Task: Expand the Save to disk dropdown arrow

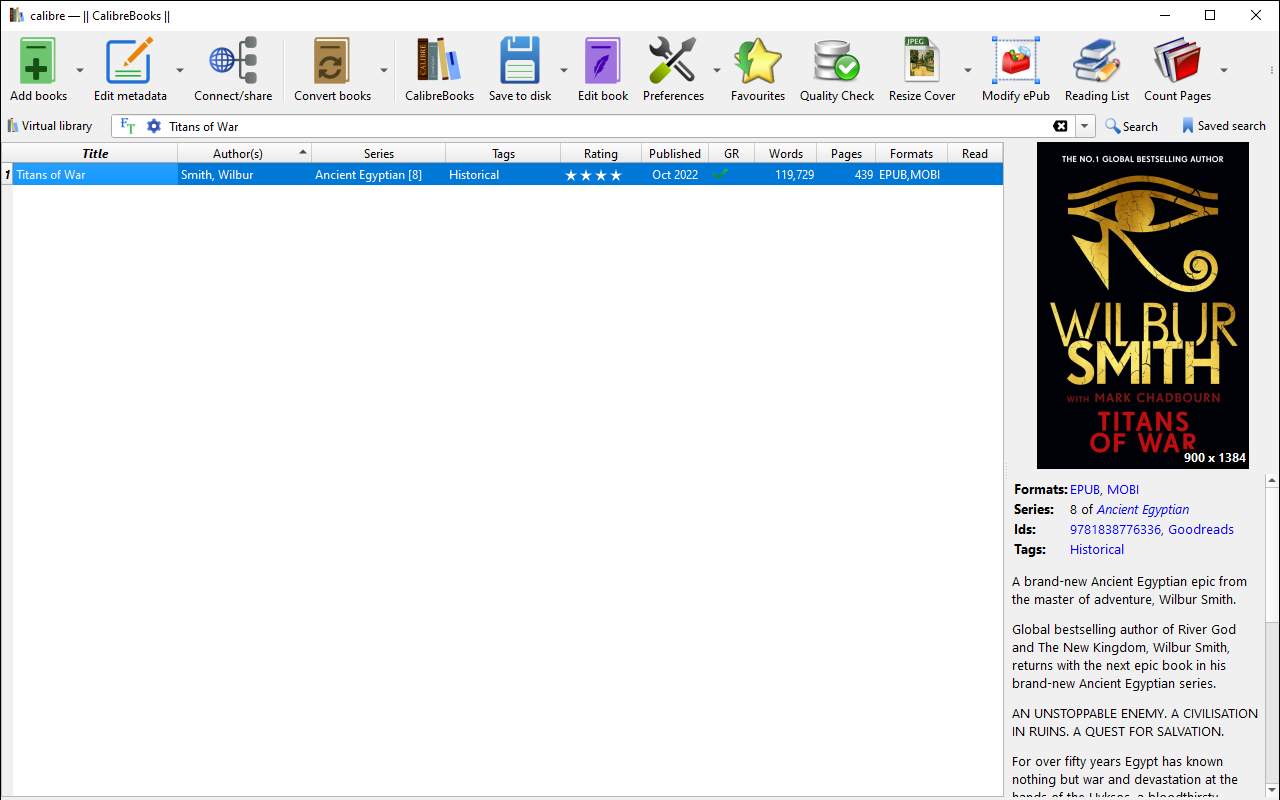Action: pos(563,70)
